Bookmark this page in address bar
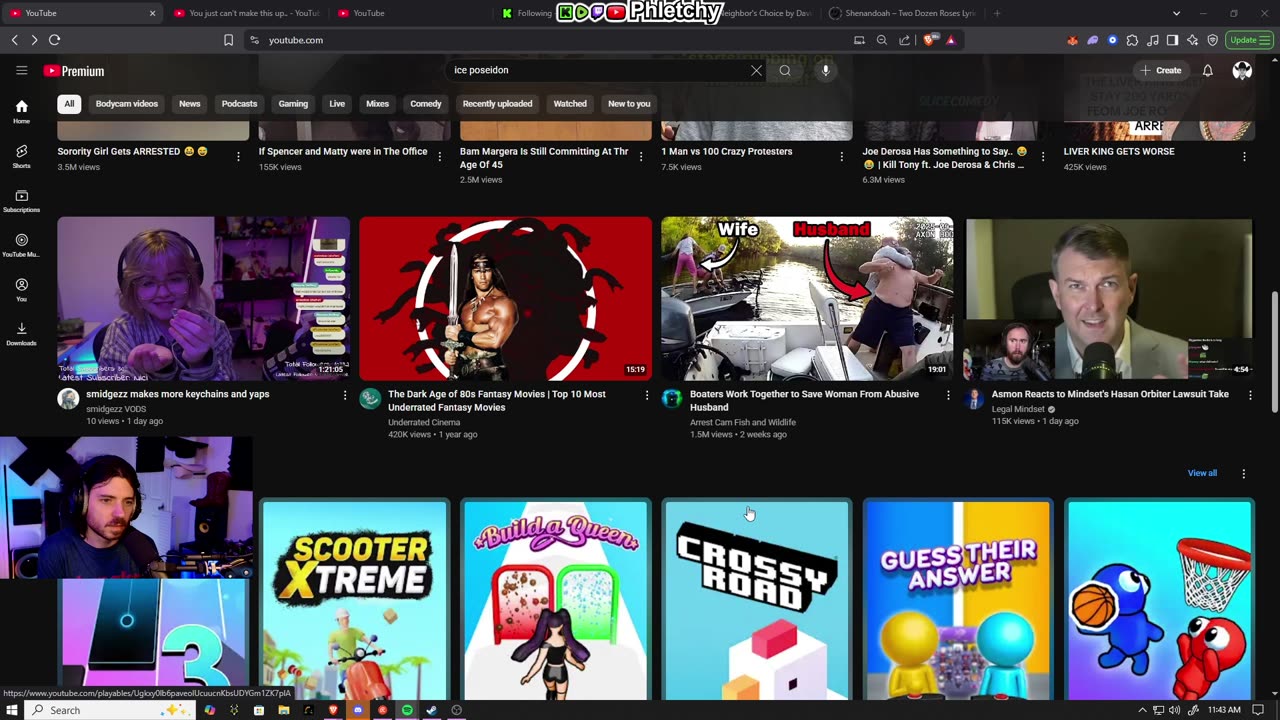Image resolution: width=1280 pixels, height=720 pixels. [x=228, y=40]
